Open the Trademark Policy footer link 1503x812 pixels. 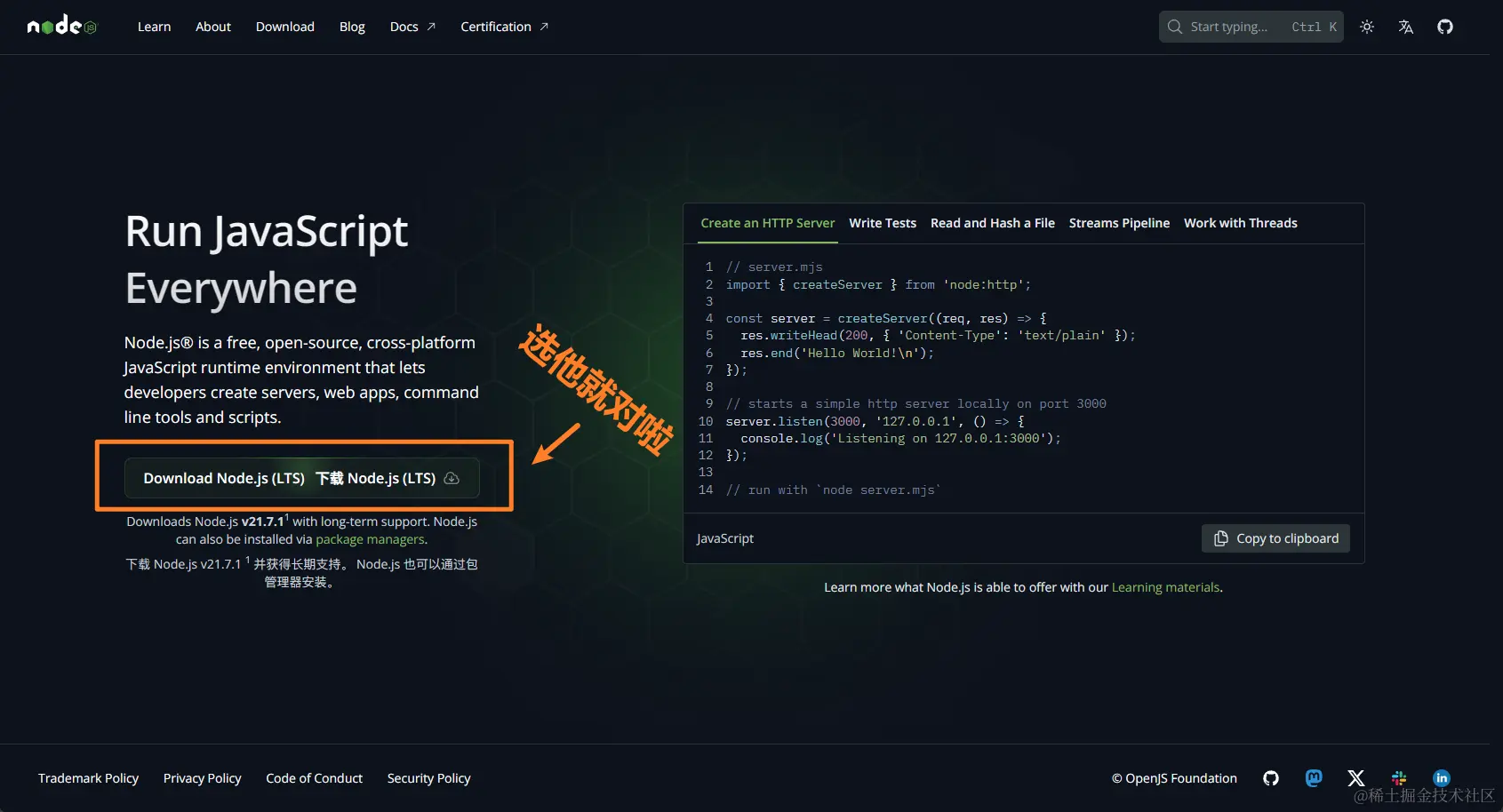[x=88, y=778]
